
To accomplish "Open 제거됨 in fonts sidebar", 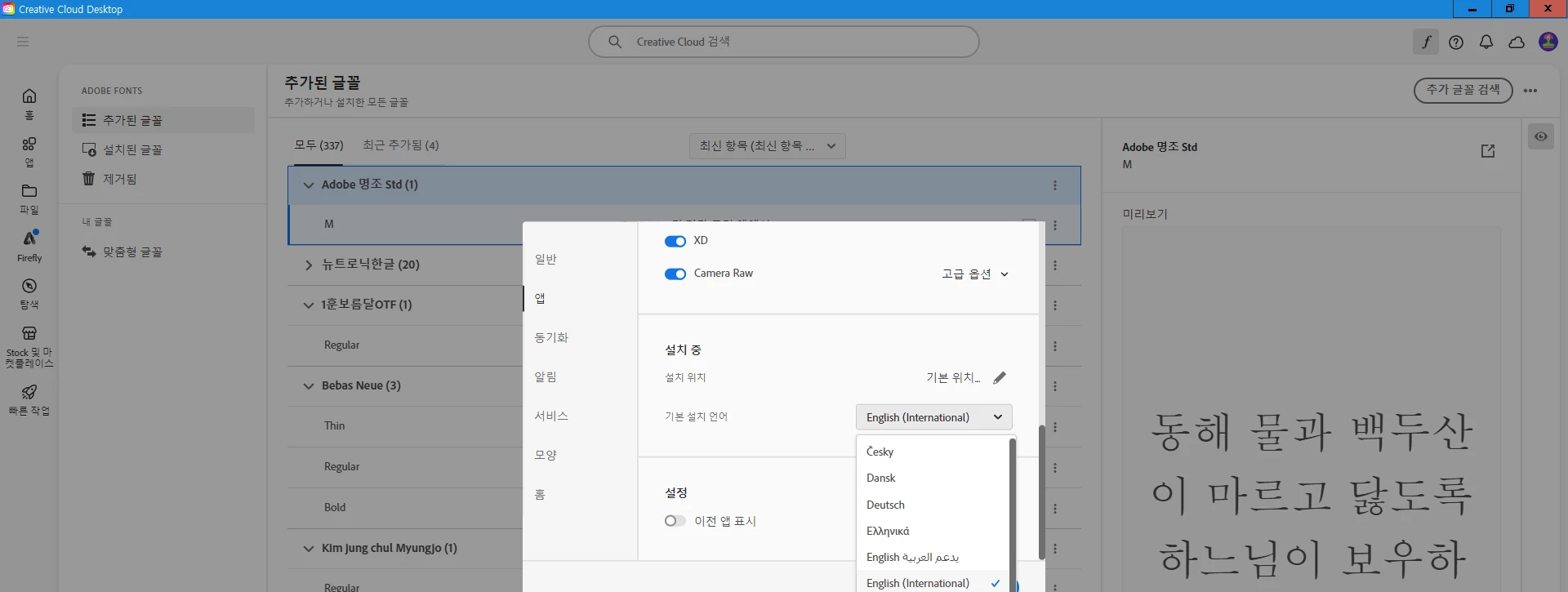I will [x=163, y=179].
